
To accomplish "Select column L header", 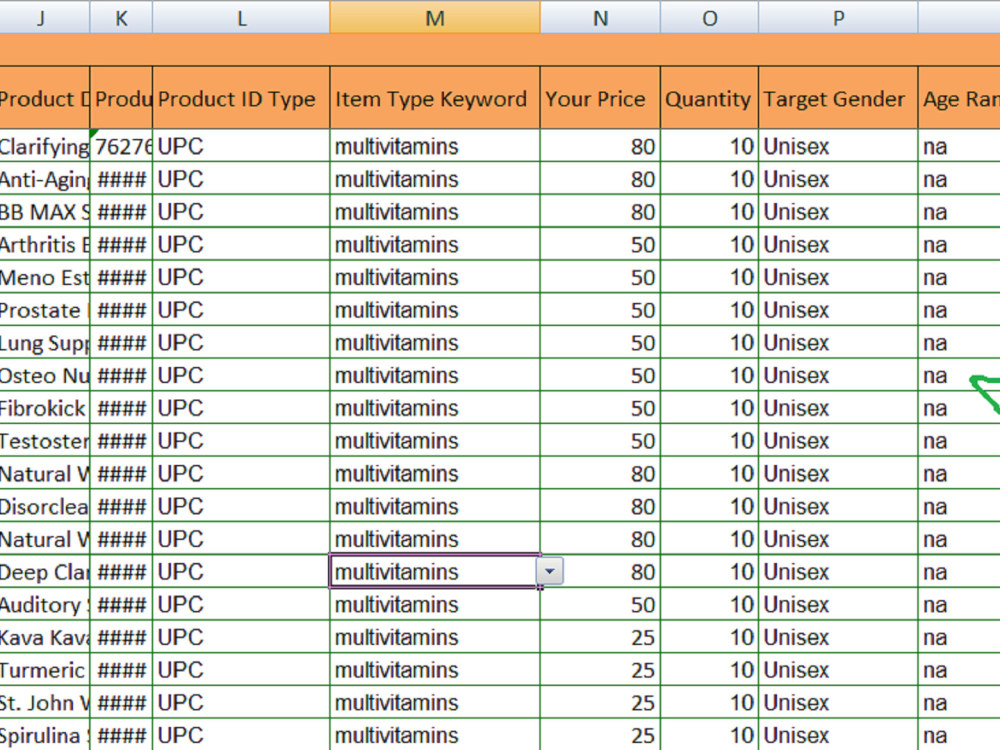I will 242,18.
